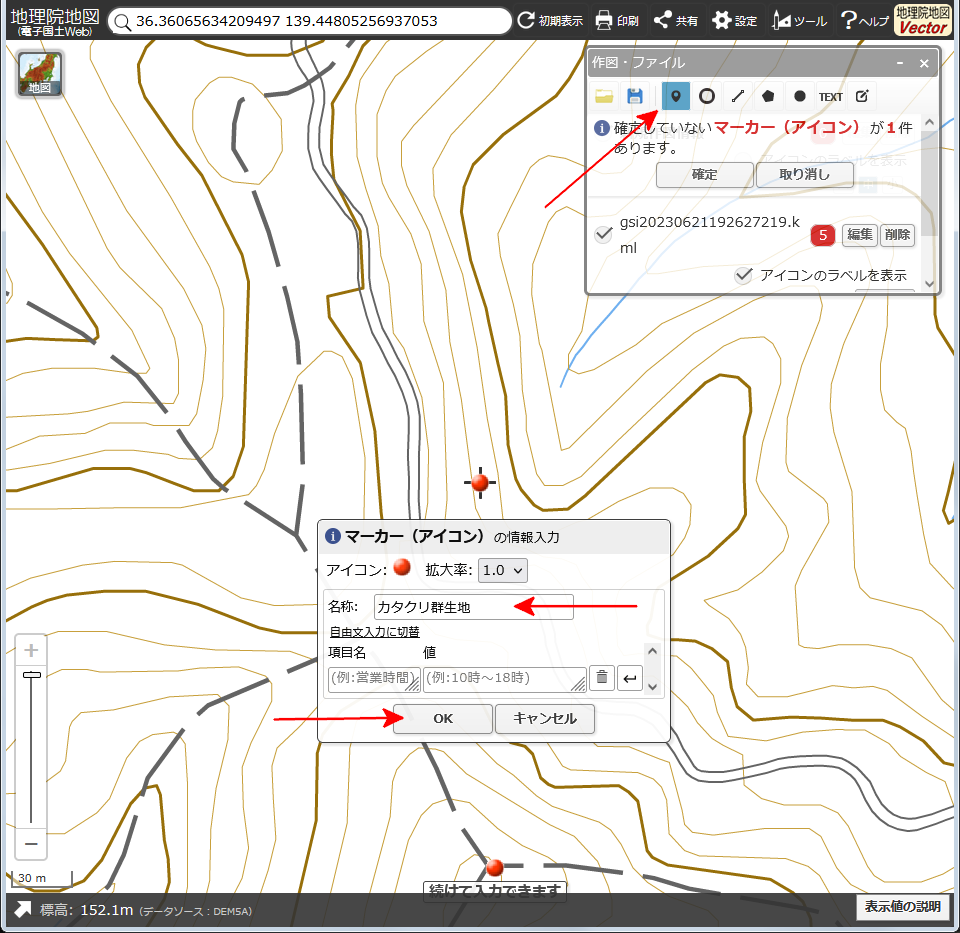Select the freehand edit tool
Image resolution: width=960 pixels, height=933 pixels.
[x=862, y=96]
